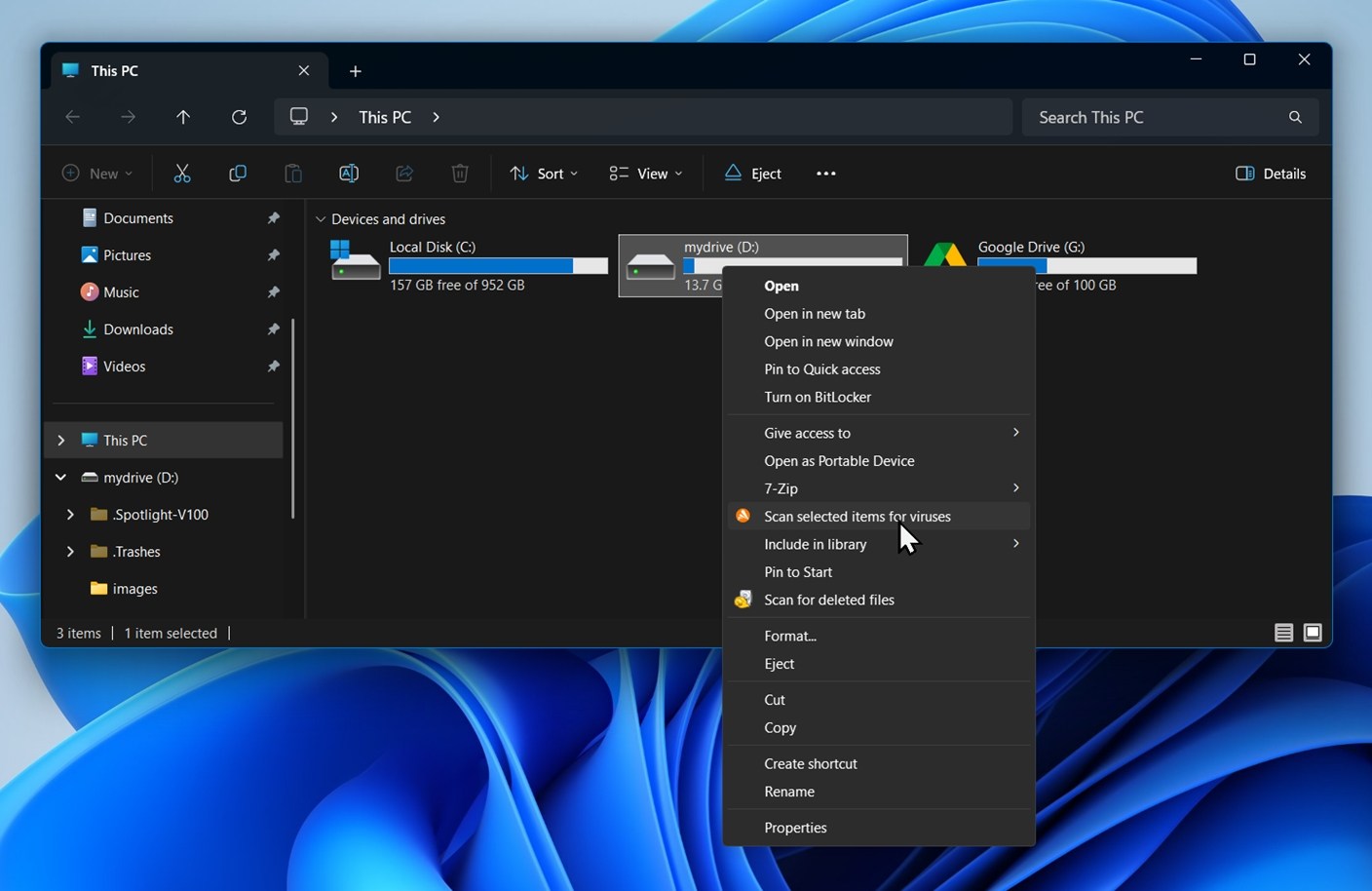
Task: Click the Search This PC field
Action: (x=1170, y=117)
